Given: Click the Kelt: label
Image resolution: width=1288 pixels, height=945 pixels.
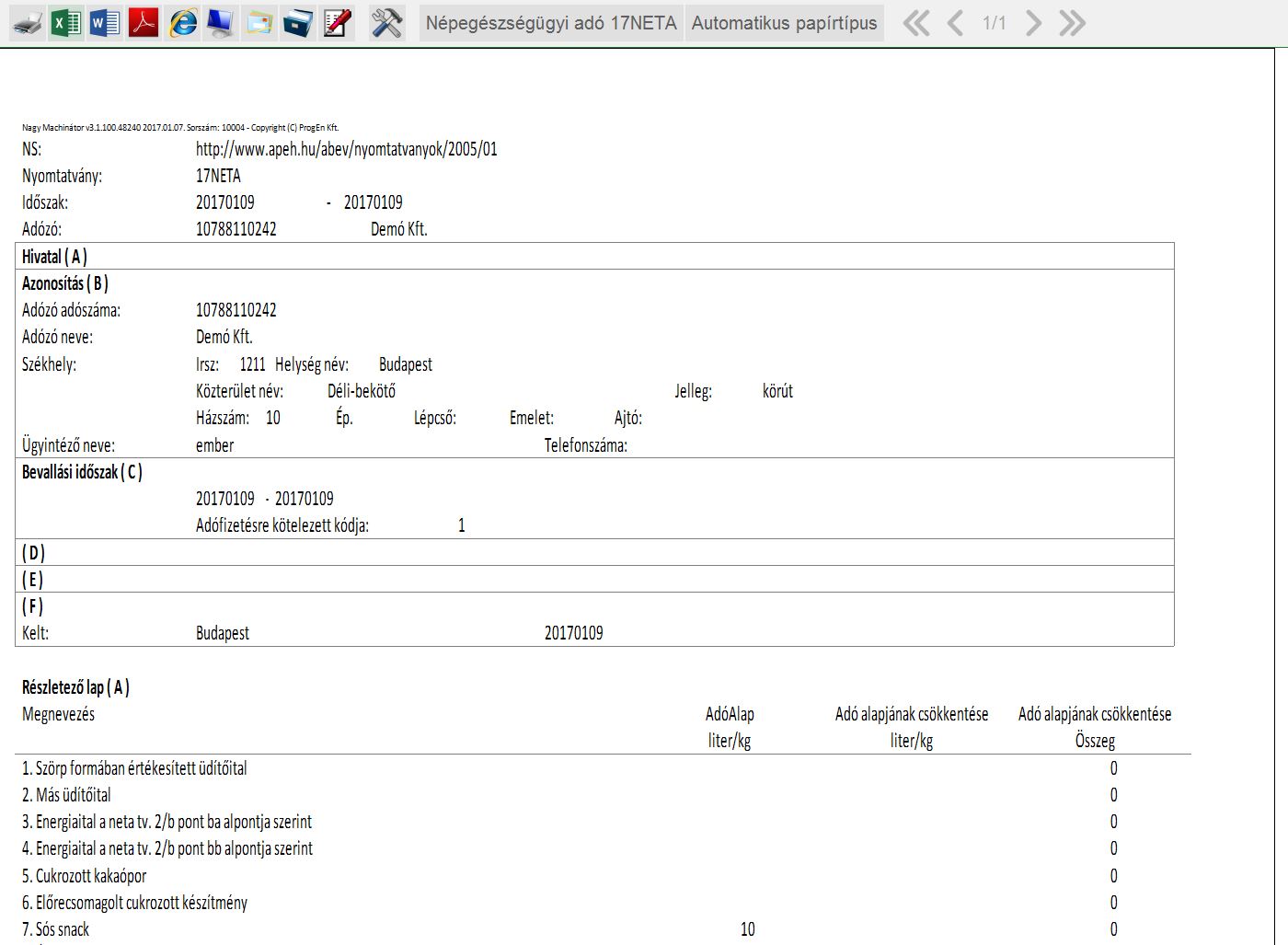Looking at the screenshot, I should [35, 633].
